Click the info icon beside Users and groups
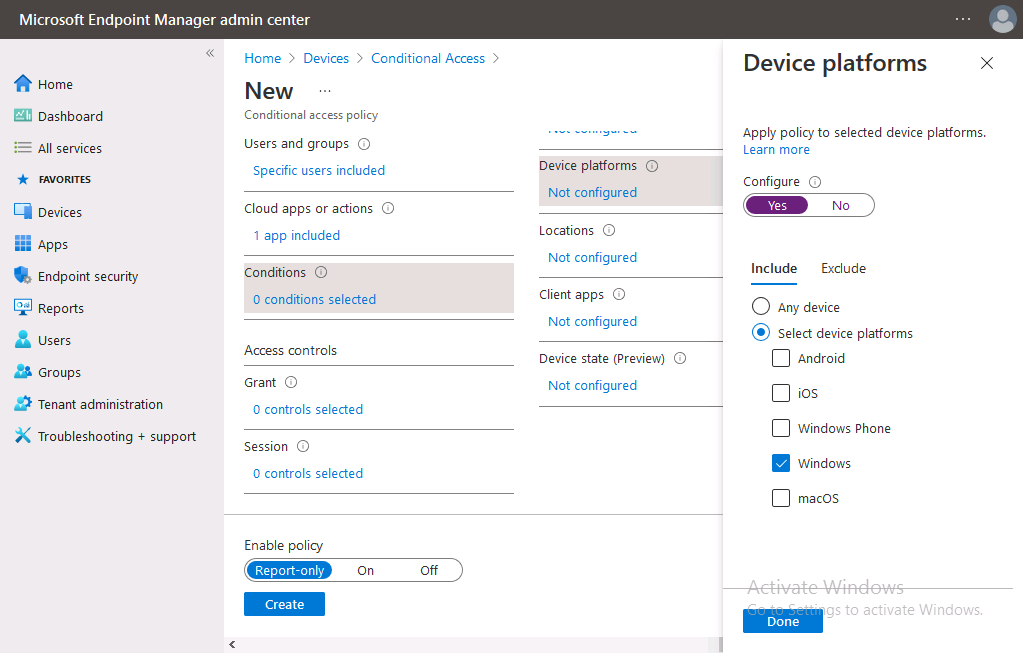 click(x=364, y=144)
